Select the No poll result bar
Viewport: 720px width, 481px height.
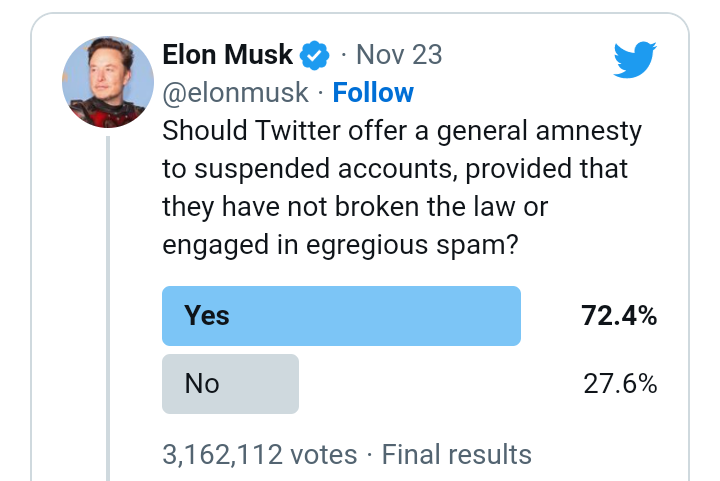(x=230, y=384)
